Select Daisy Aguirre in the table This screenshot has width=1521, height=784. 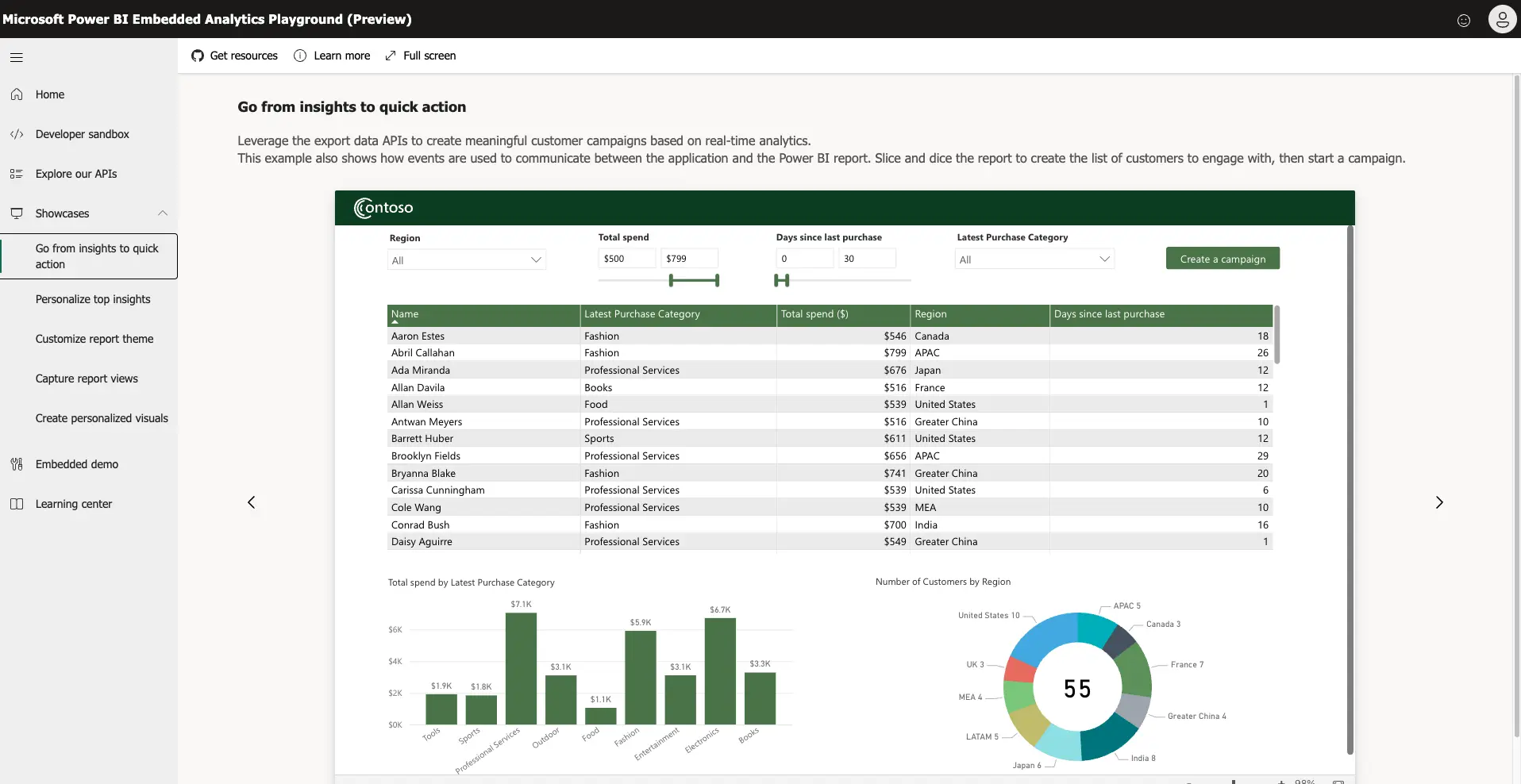(x=422, y=542)
